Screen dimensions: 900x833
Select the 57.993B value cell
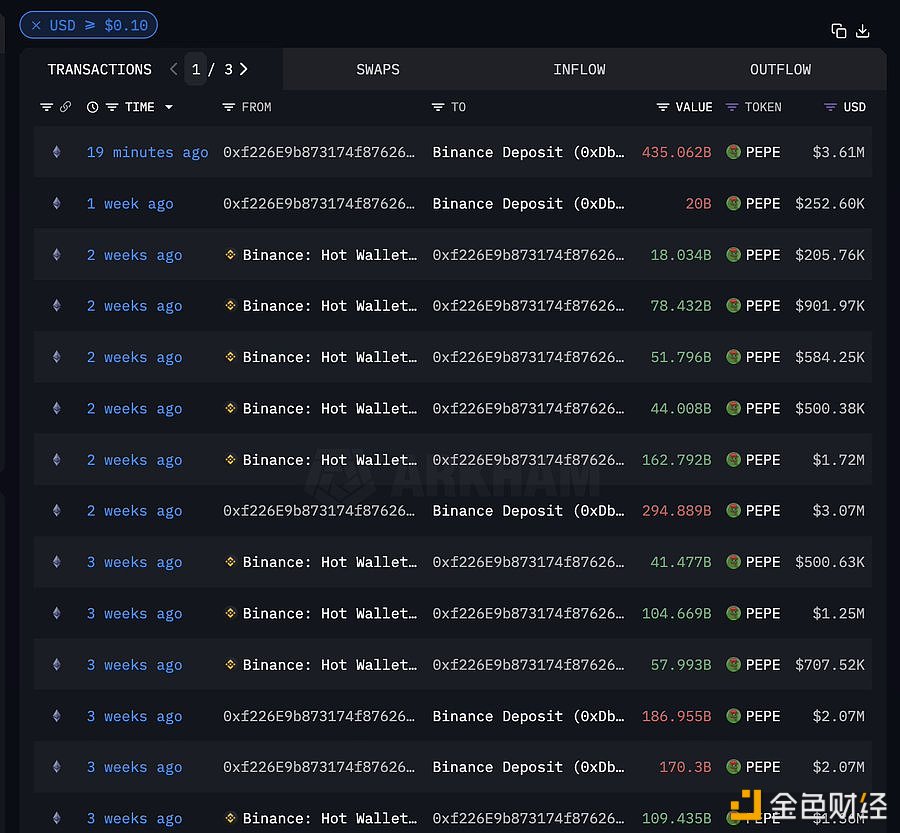[681, 665]
